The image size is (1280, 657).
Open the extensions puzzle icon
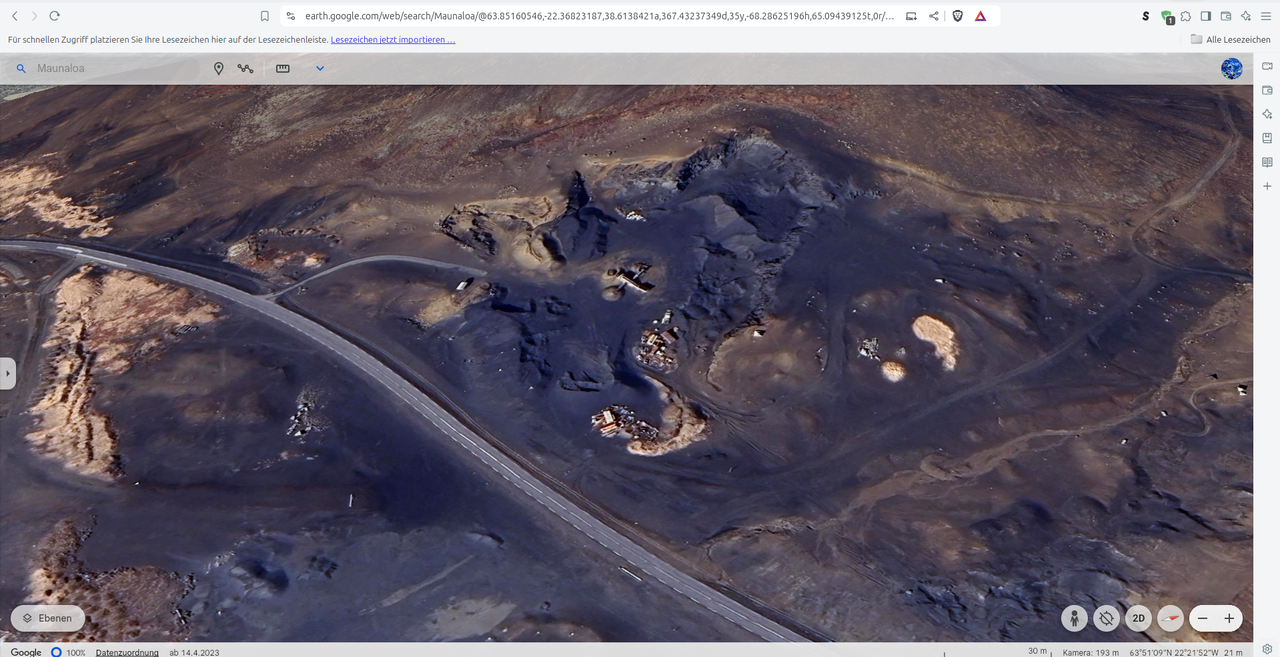click(1186, 16)
